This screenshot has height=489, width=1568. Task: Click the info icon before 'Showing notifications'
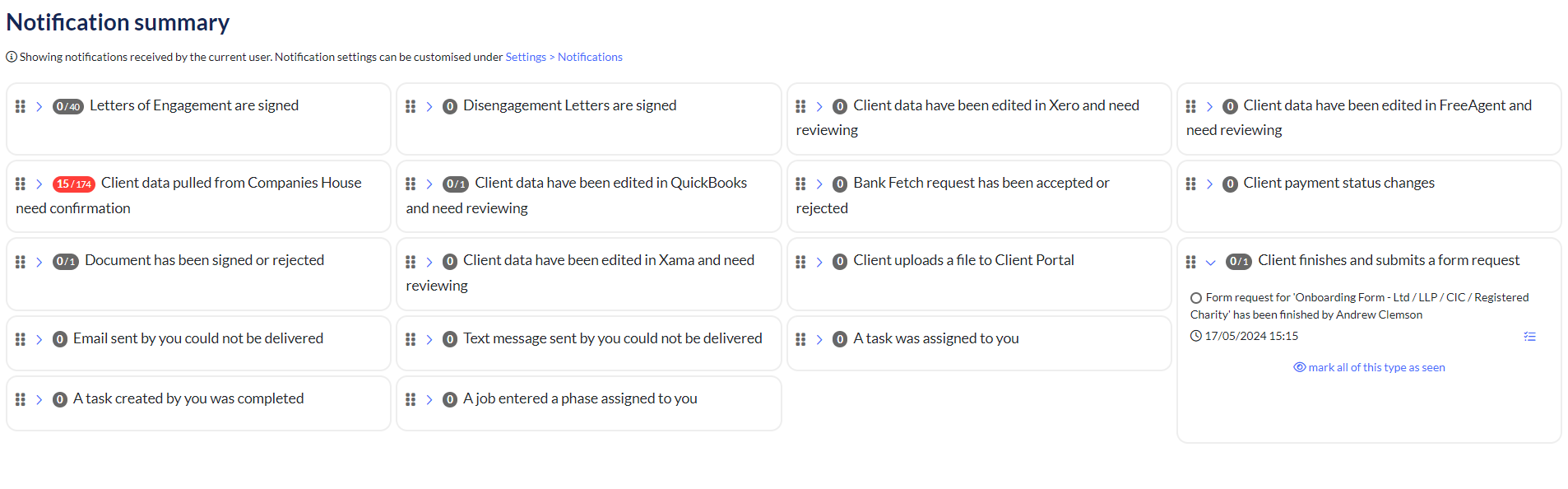tap(12, 57)
